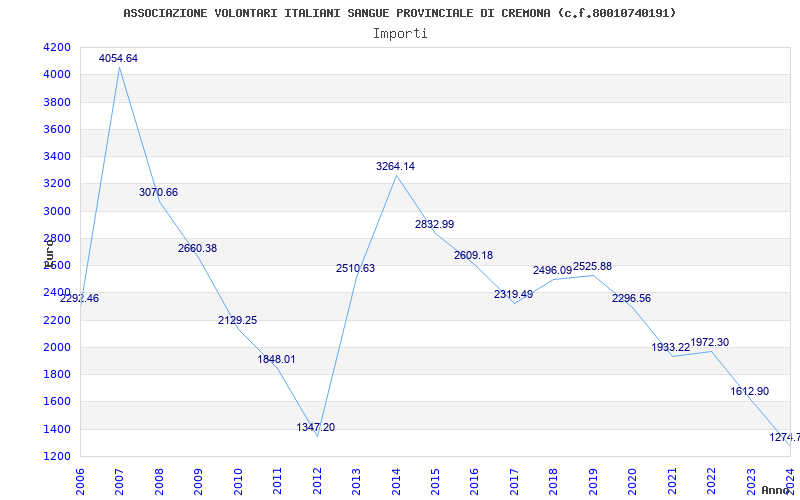Click the 2011 x-axis year label
This screenshot has width=800, height=500.
click(x=277, y=481)
